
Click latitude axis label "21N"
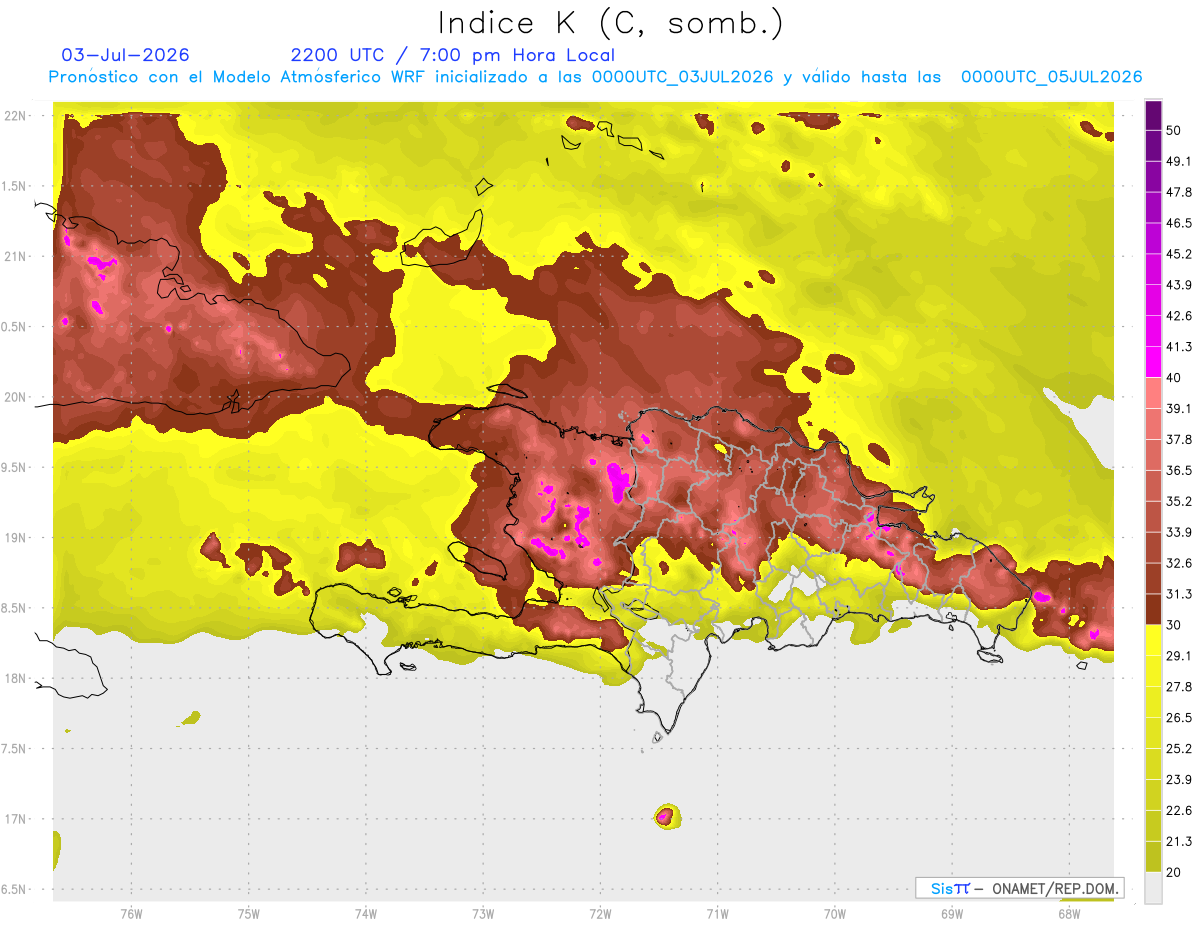pos(15,257)
